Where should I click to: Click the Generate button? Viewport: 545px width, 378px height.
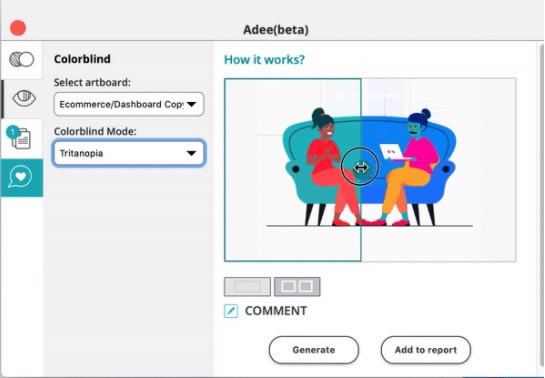pyautogui.click(x=314, y=350)
